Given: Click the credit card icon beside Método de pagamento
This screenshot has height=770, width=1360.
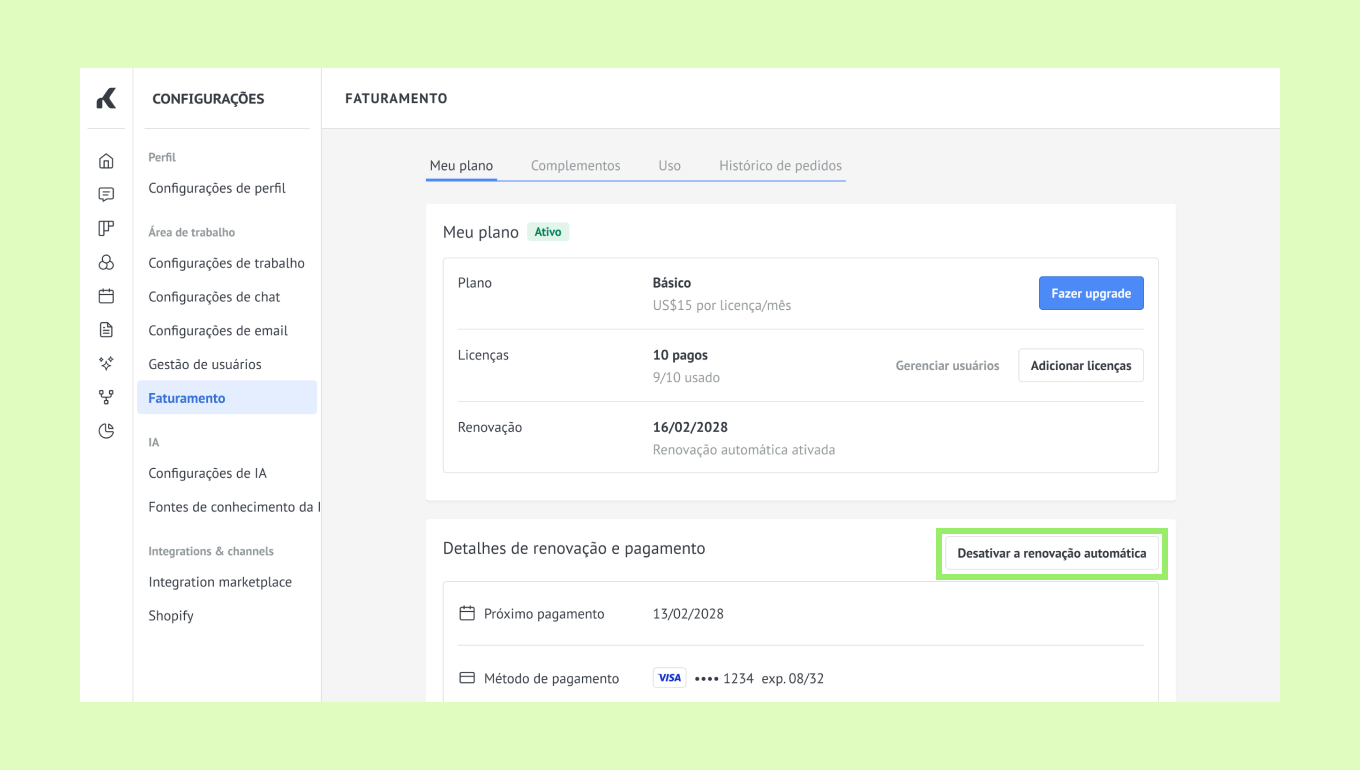Looking at the screenshot, I should (x=467, y=678).
